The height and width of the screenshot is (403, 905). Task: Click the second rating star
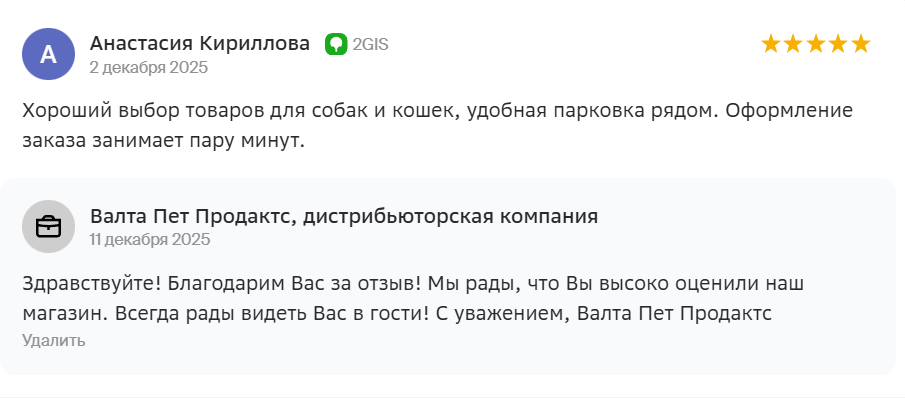(794, 44)
